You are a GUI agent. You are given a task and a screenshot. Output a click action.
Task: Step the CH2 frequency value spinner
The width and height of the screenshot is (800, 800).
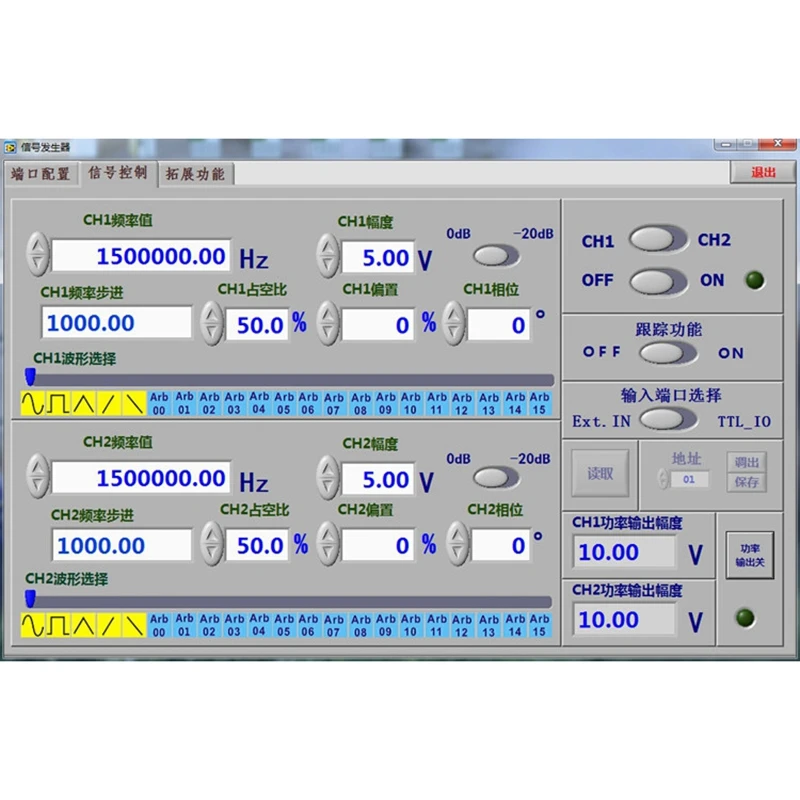click(38, 476)
